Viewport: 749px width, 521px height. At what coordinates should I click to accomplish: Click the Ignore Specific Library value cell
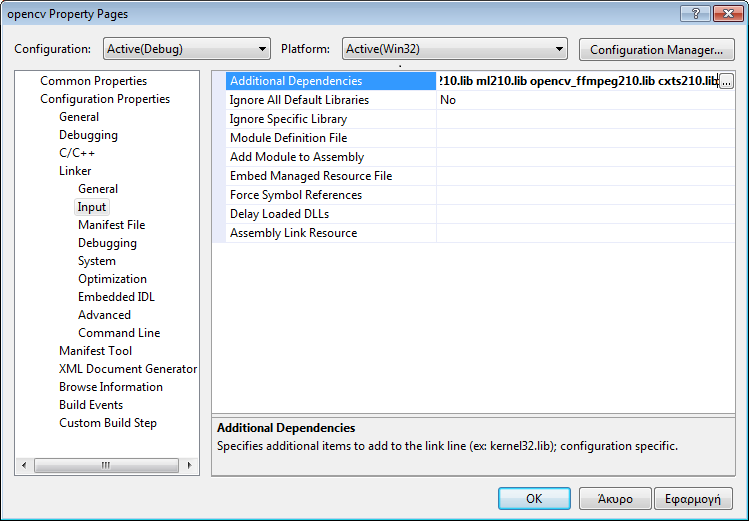586,119
